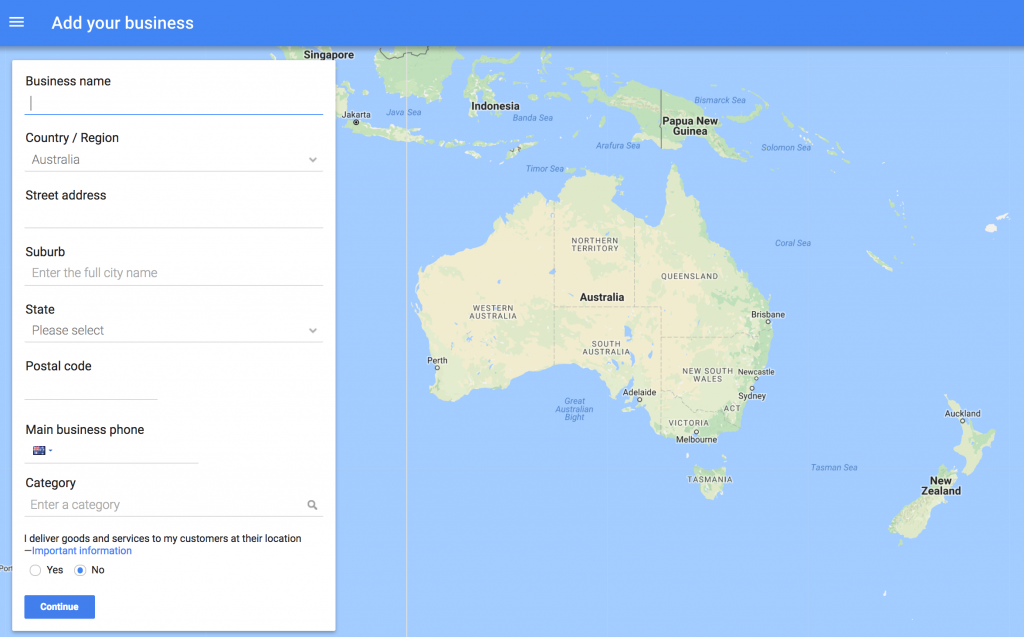Click the Add your business title

123,23
